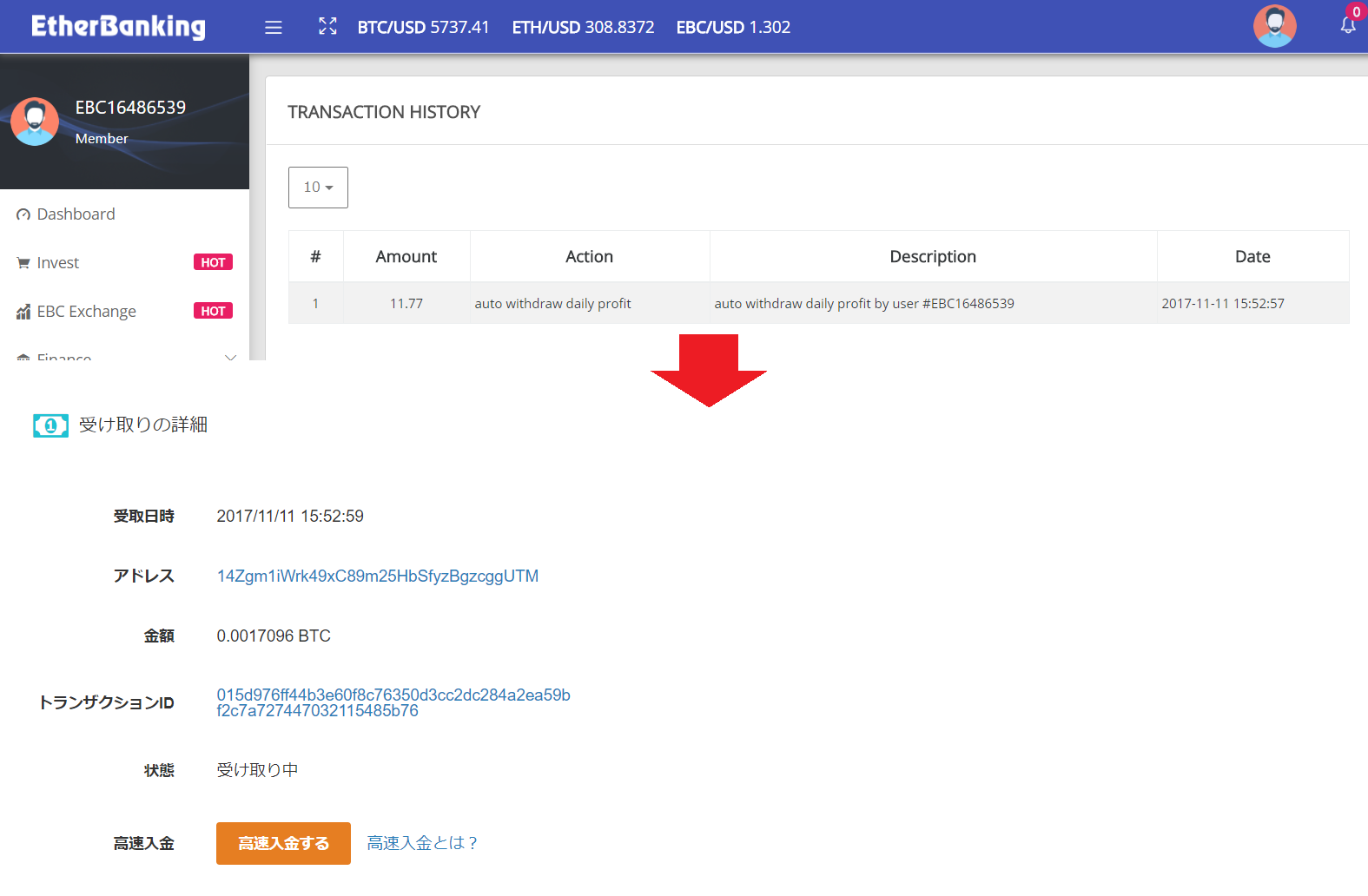Viewport: 1368px width, 896px height.
Task: Open EBC Exchange in the sidebar
Action: 86,312
